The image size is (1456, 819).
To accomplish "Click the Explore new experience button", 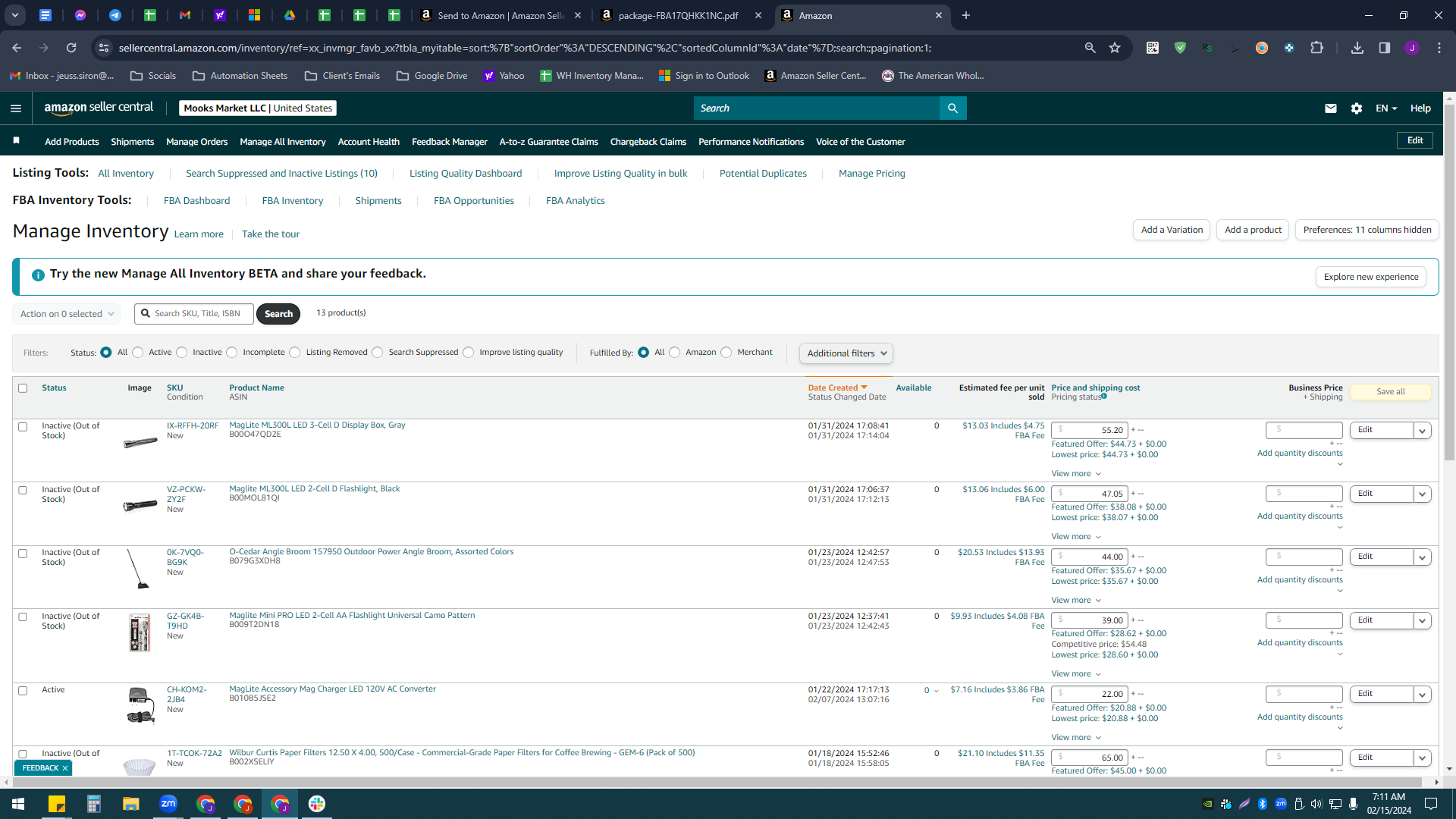I will tap(1371, 277).
